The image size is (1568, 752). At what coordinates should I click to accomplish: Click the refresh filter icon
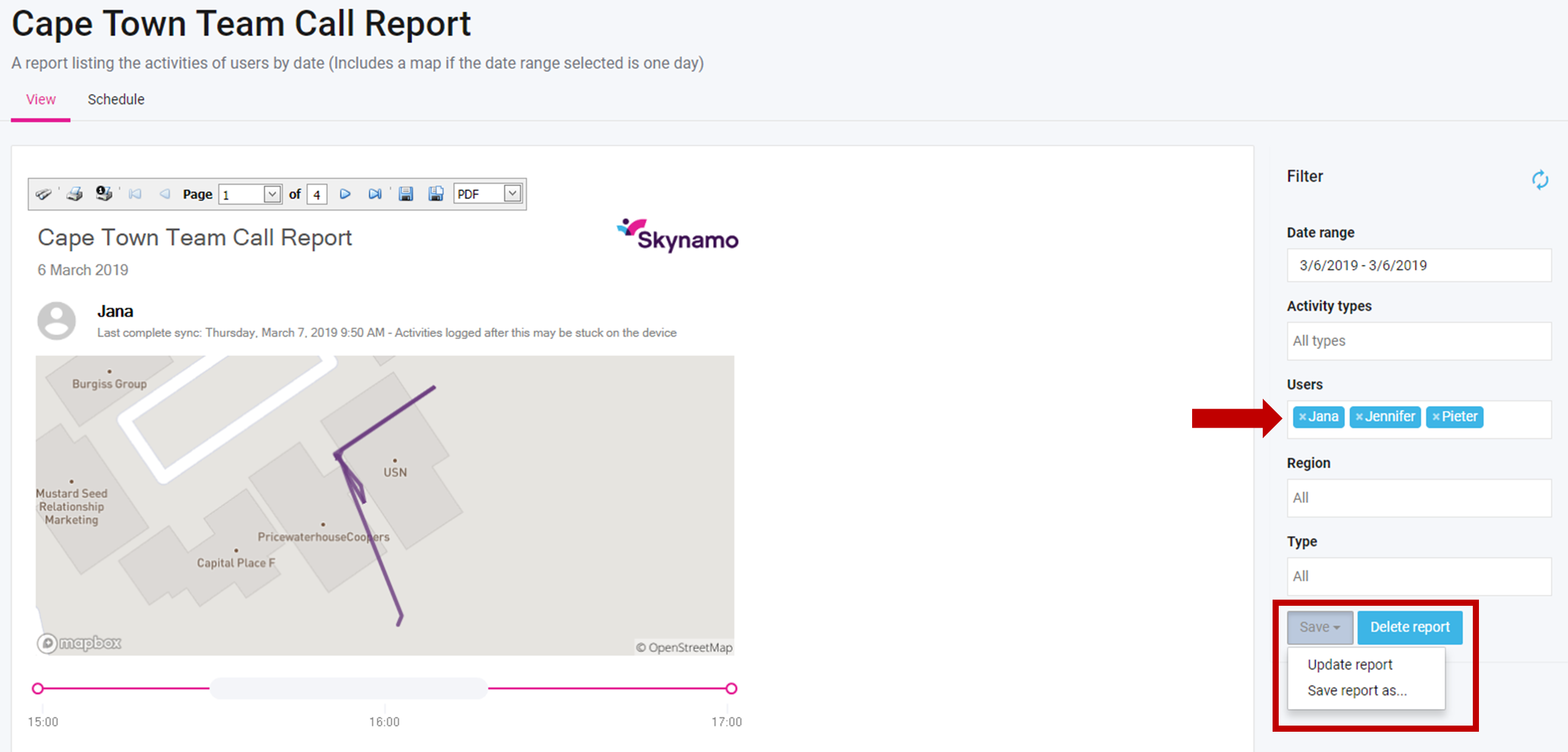1540,180
